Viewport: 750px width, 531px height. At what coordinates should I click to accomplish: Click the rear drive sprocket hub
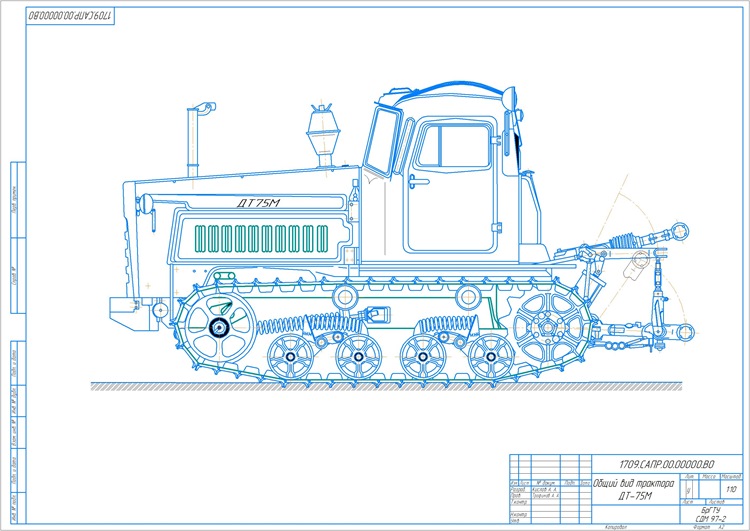click(548, 327)
